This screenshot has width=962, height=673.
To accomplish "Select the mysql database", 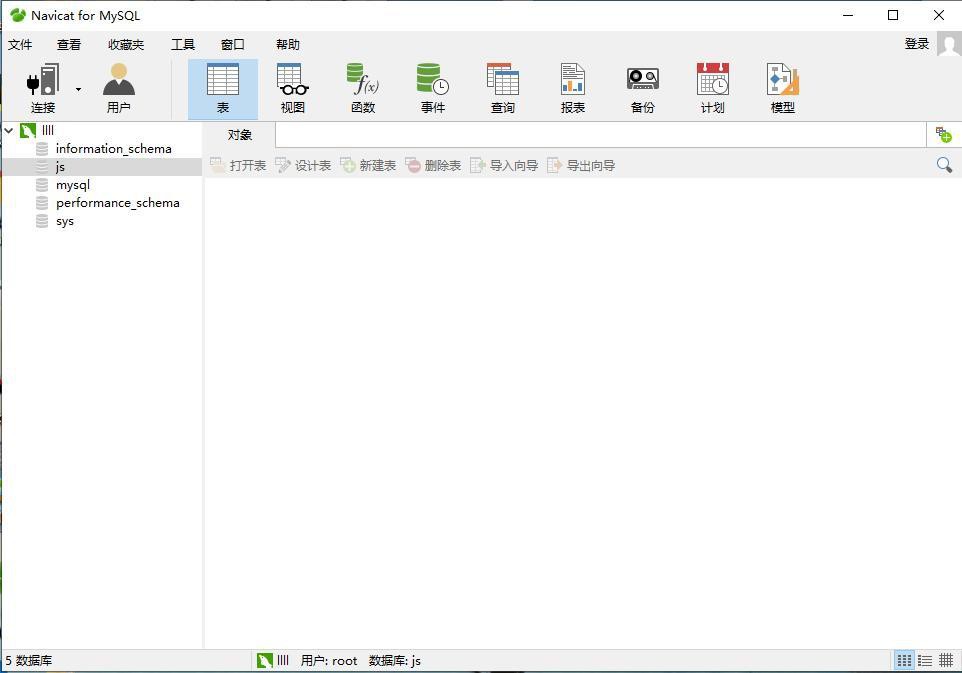I will (x=72, y=185).
